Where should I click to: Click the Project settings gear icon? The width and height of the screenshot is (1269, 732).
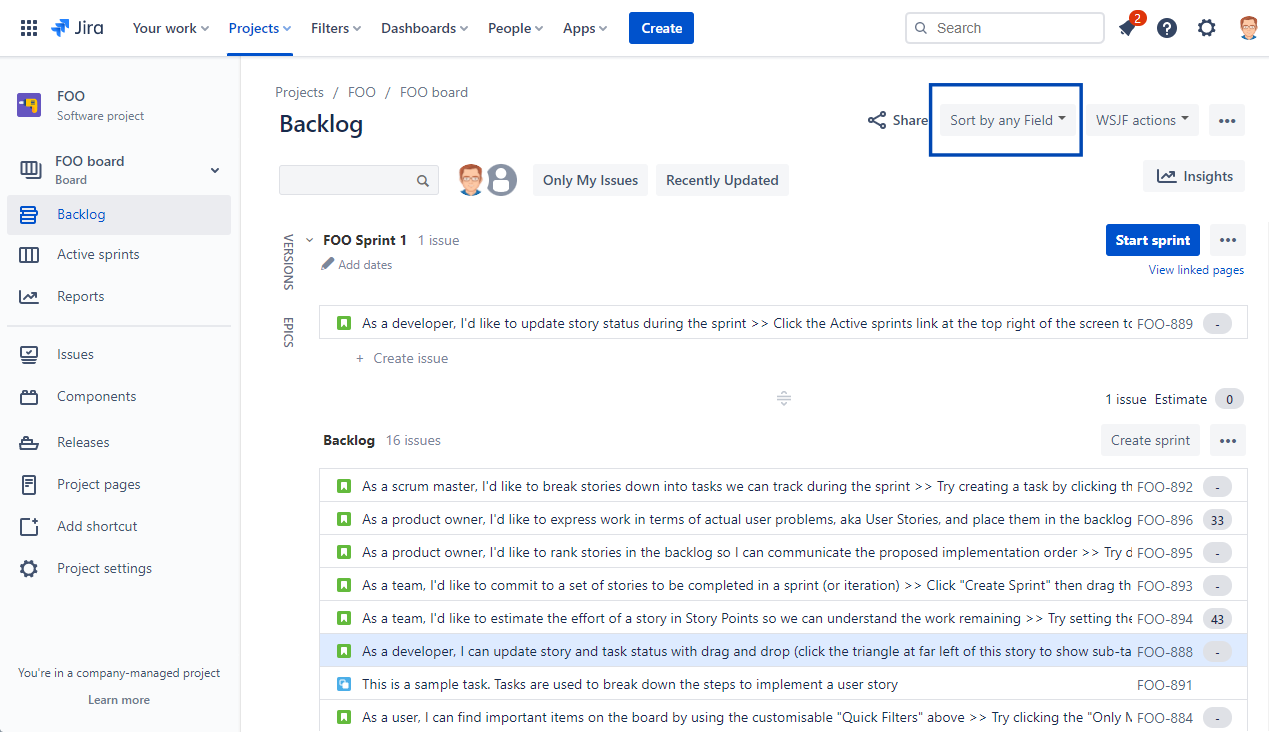point(29,568)
